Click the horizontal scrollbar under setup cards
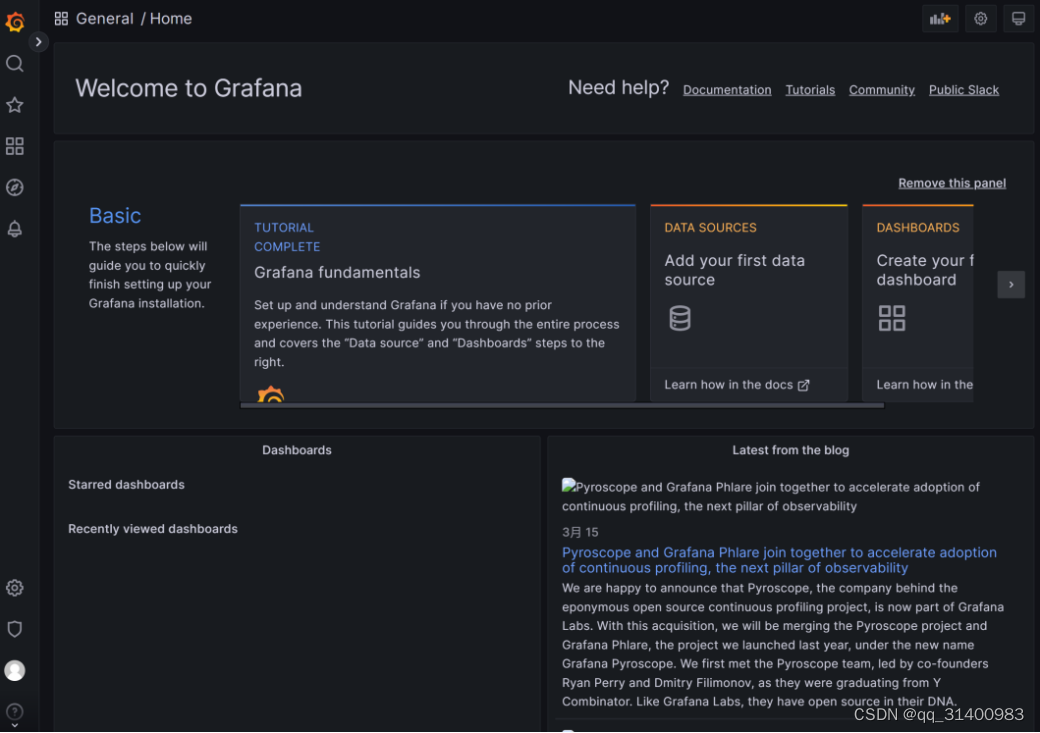1040x733 pixels. tap(562, 405)
